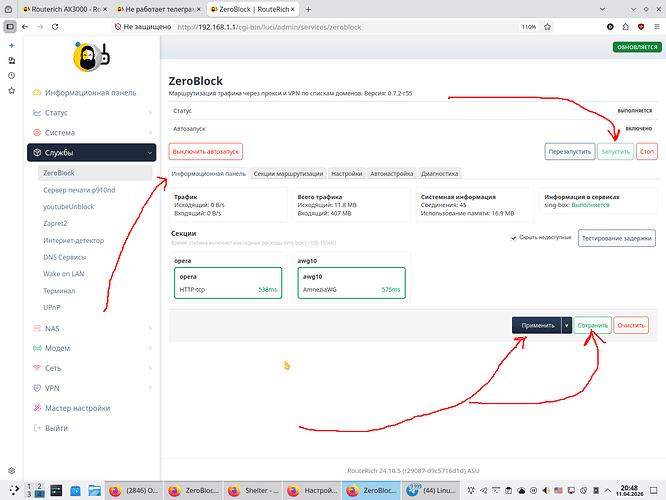Select Информационная панель tab in ZeroBlock
666x500 pixels.
click(209, 173)
